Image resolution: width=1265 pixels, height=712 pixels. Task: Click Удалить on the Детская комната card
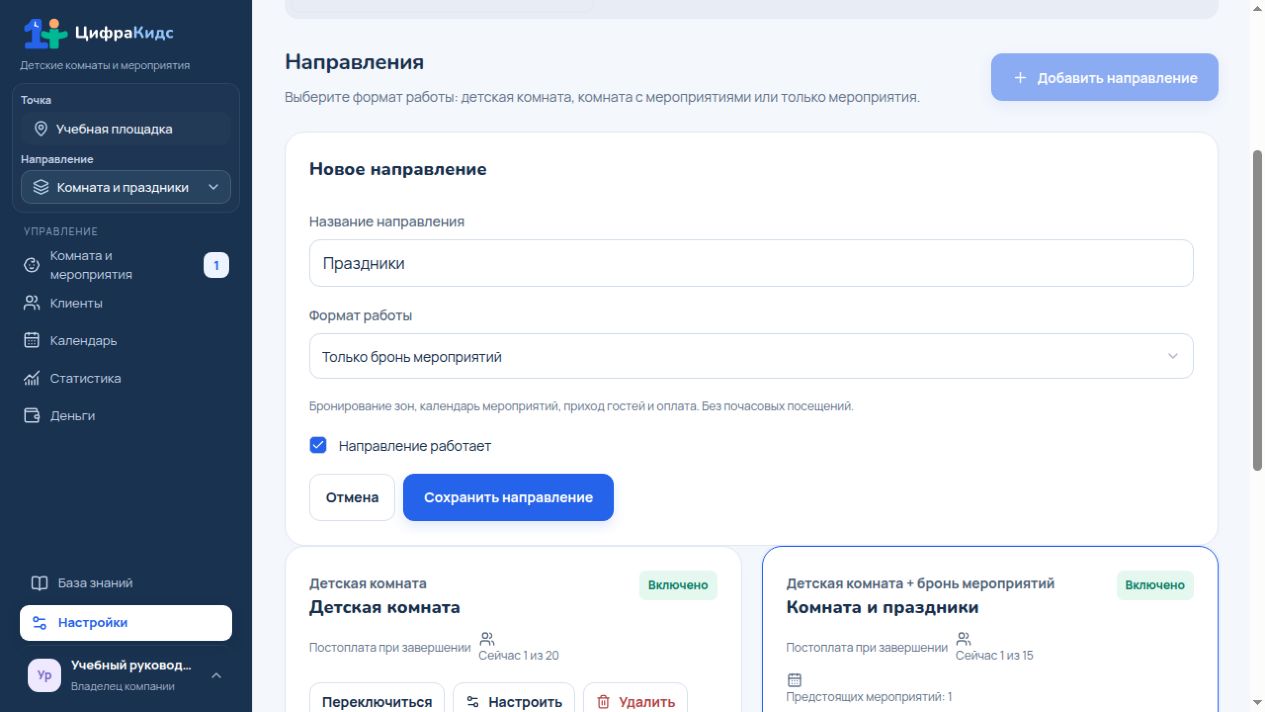tap(635, 701)
